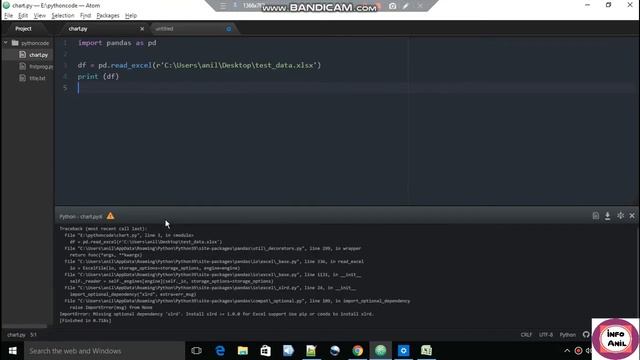The image size is (640, 360).
Task: Open Task View on the taskbar
Action: click(196, 351)
